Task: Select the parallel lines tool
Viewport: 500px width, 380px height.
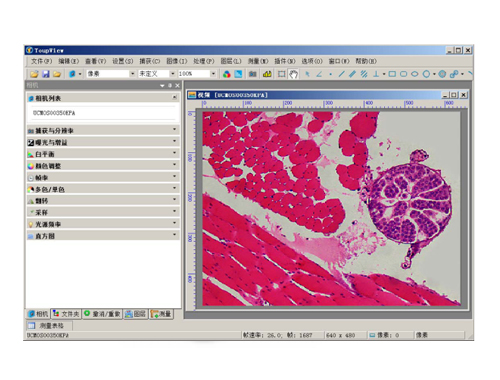Action: 364,74
